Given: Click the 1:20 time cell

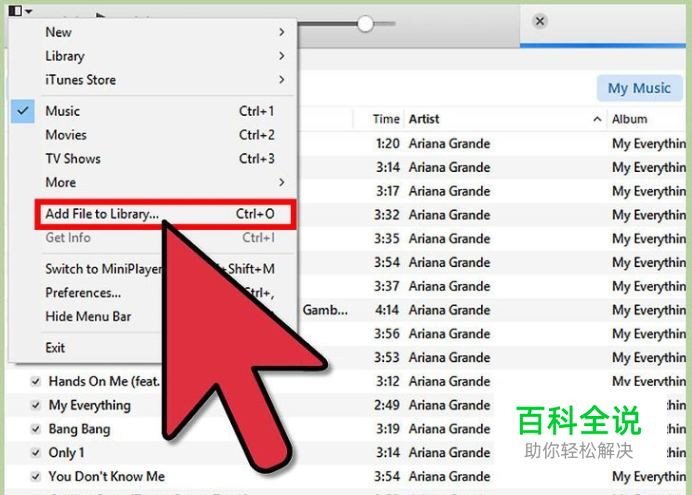Looking at the screenshot, I should (x=387, y=143).
